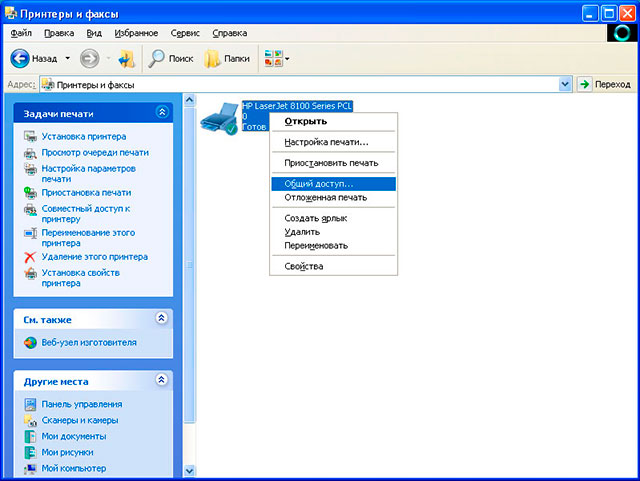Click the Настройка параметров печати link
The height and width of the screenshot is (481, 640).
coord(89,174)
